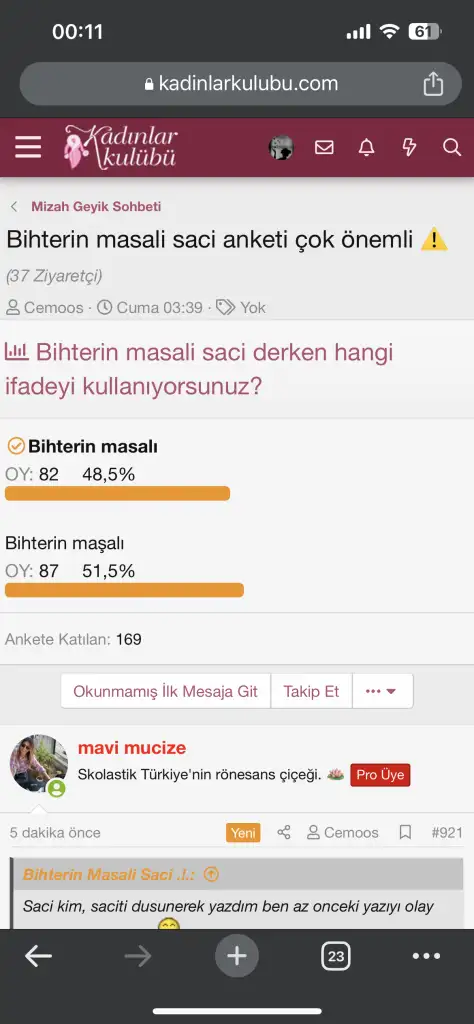Click Okunmamış İlk Mesaja Git button

pos(166,691)
